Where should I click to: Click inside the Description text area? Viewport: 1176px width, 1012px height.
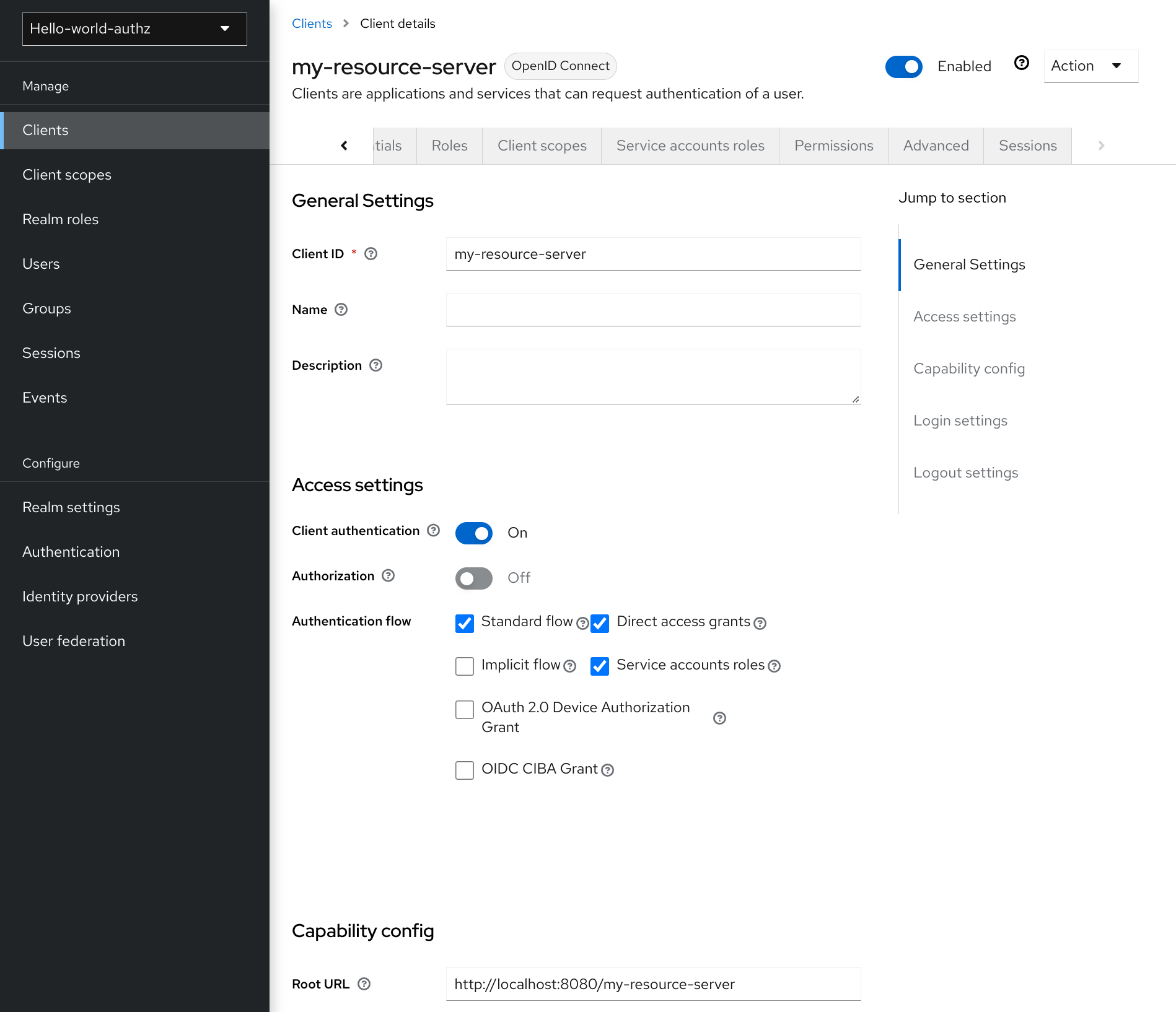coord(652,376)
